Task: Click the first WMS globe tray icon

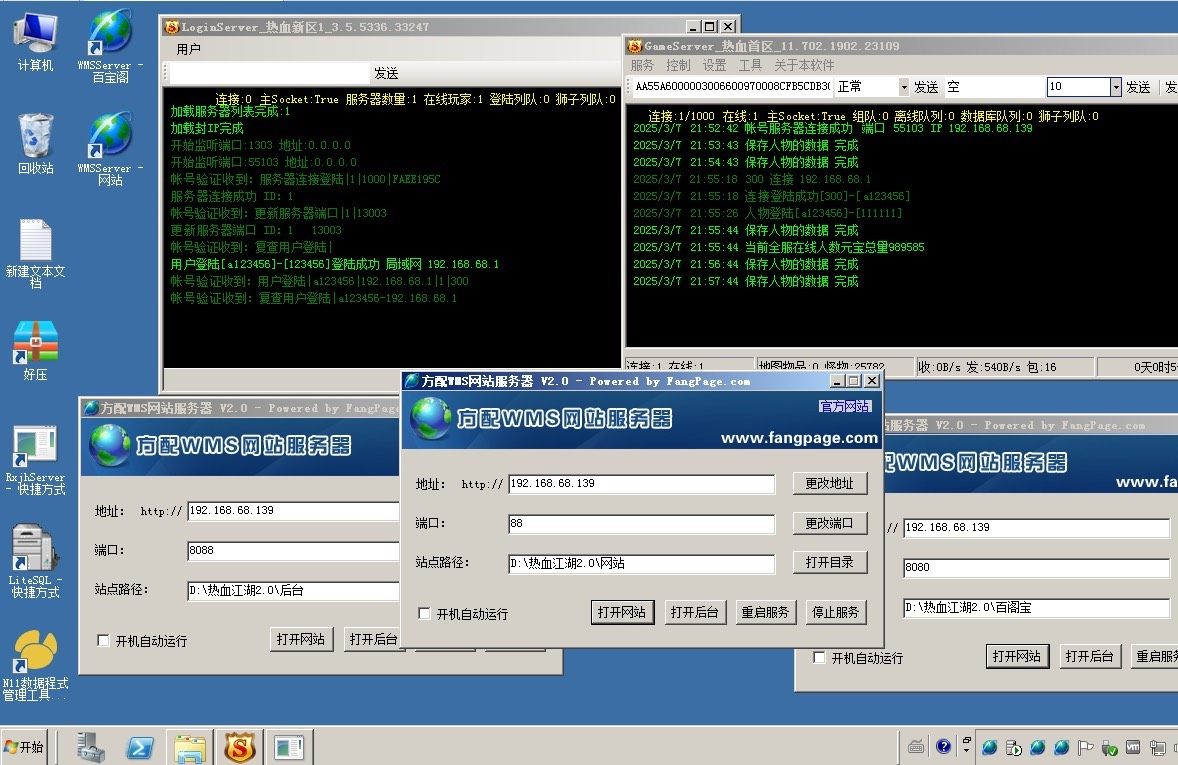Action: point(989,747)
